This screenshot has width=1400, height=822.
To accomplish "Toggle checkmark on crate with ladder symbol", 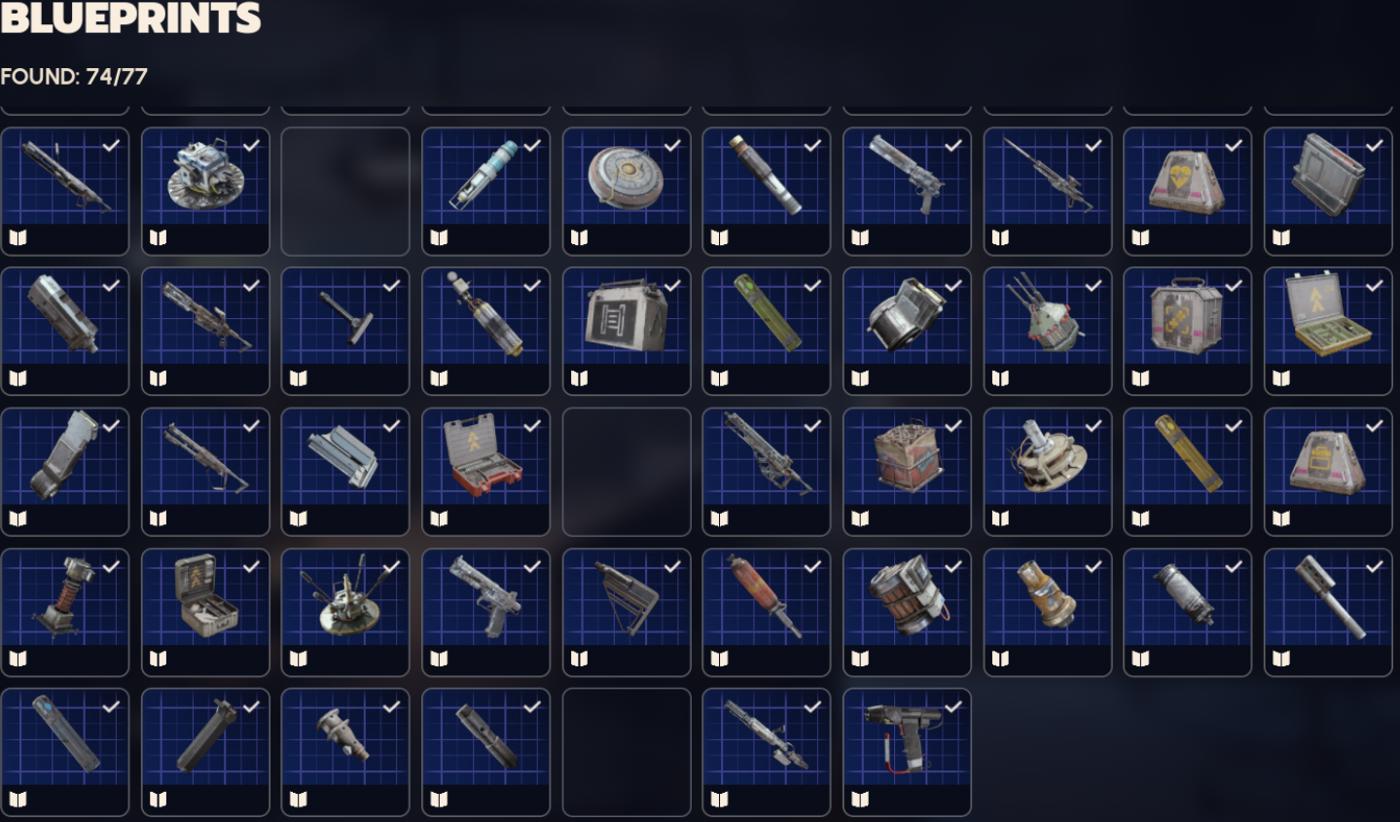I will [672, 285].
